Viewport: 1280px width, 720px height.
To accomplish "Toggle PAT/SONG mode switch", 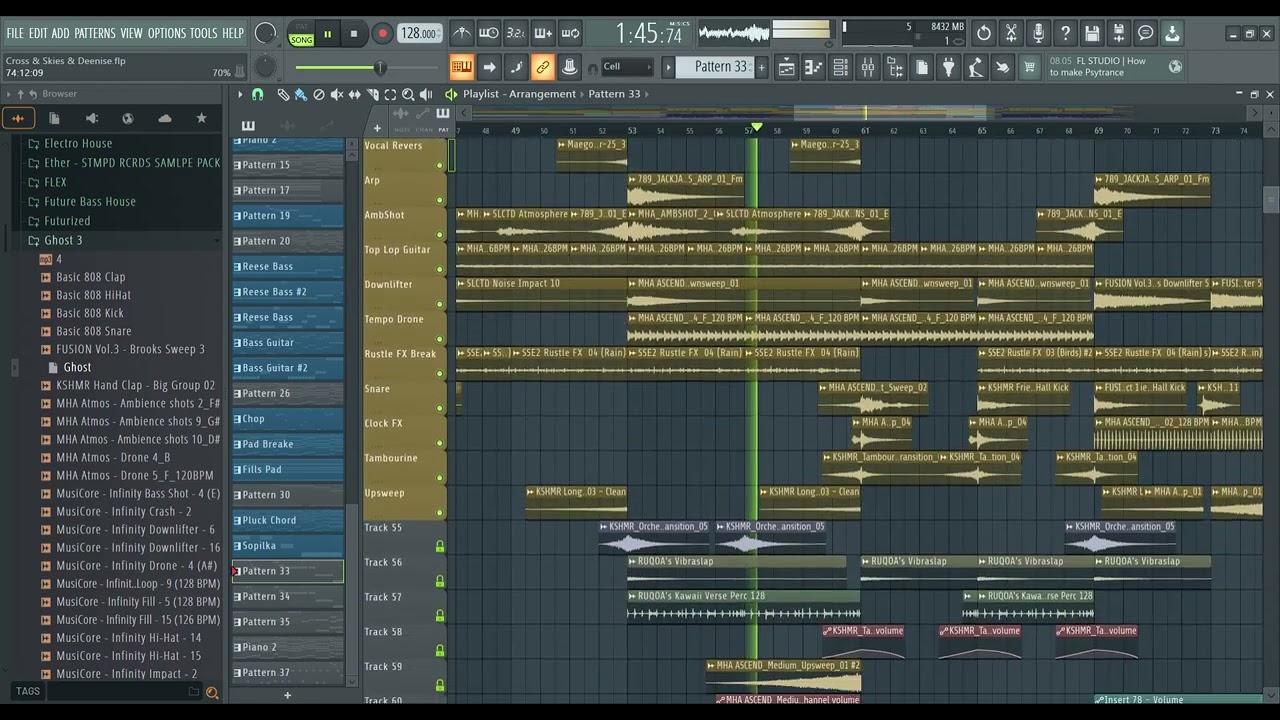I will [300, 34].
